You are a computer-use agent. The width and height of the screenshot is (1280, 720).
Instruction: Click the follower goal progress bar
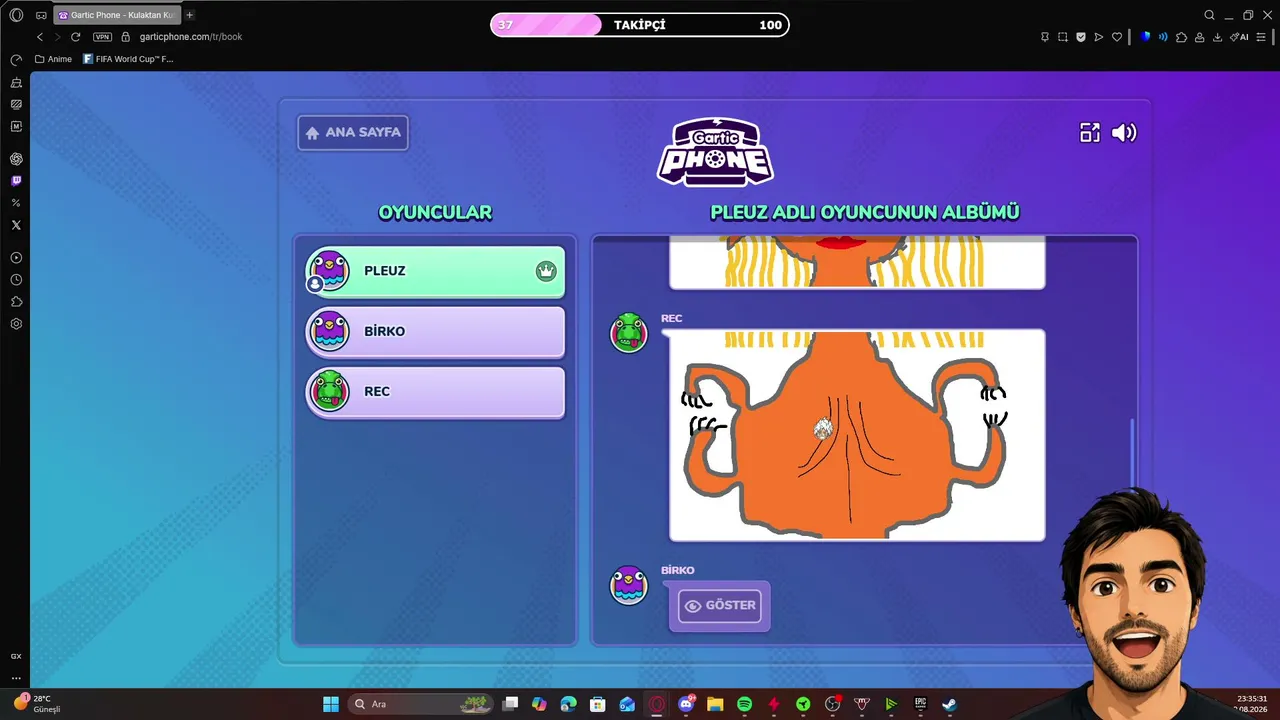(640, 25)
